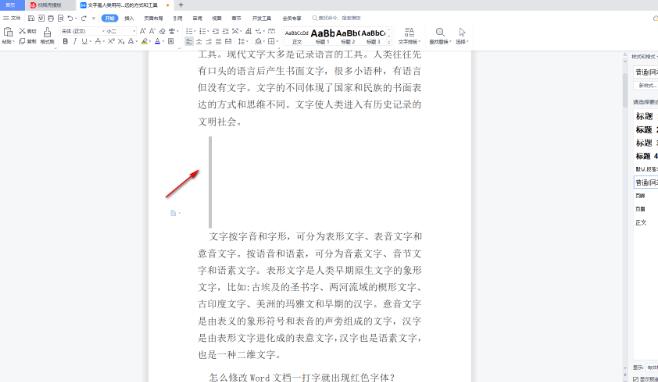Screen dimensions: 658x382
Task: Apply Underline formatting
Action: (84, 41)
